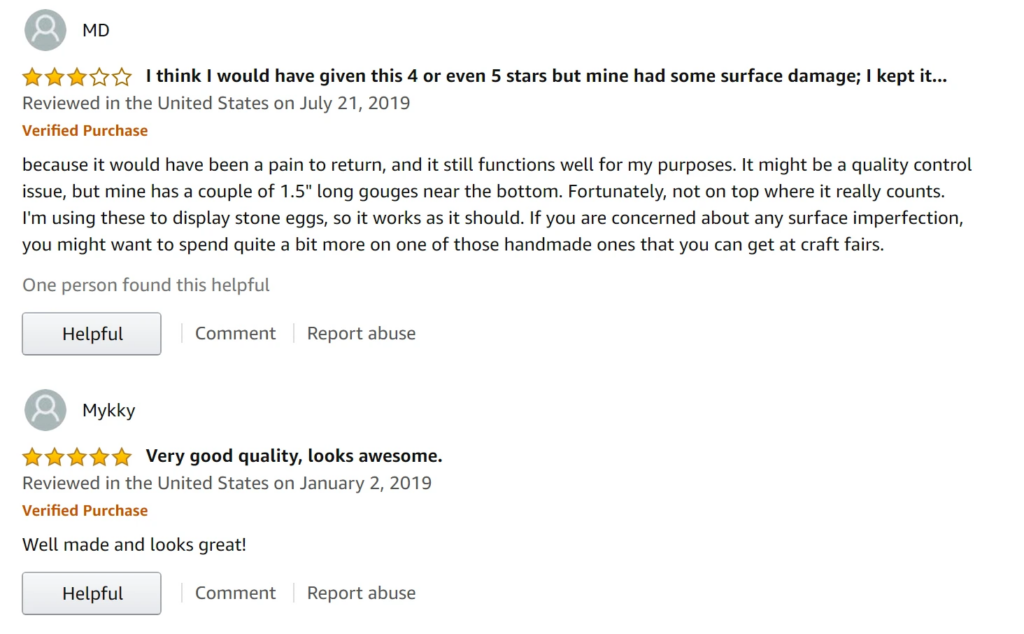Click reviewer name MD
The width and height of the screenshot is (1024, 634).
[96, 30]
